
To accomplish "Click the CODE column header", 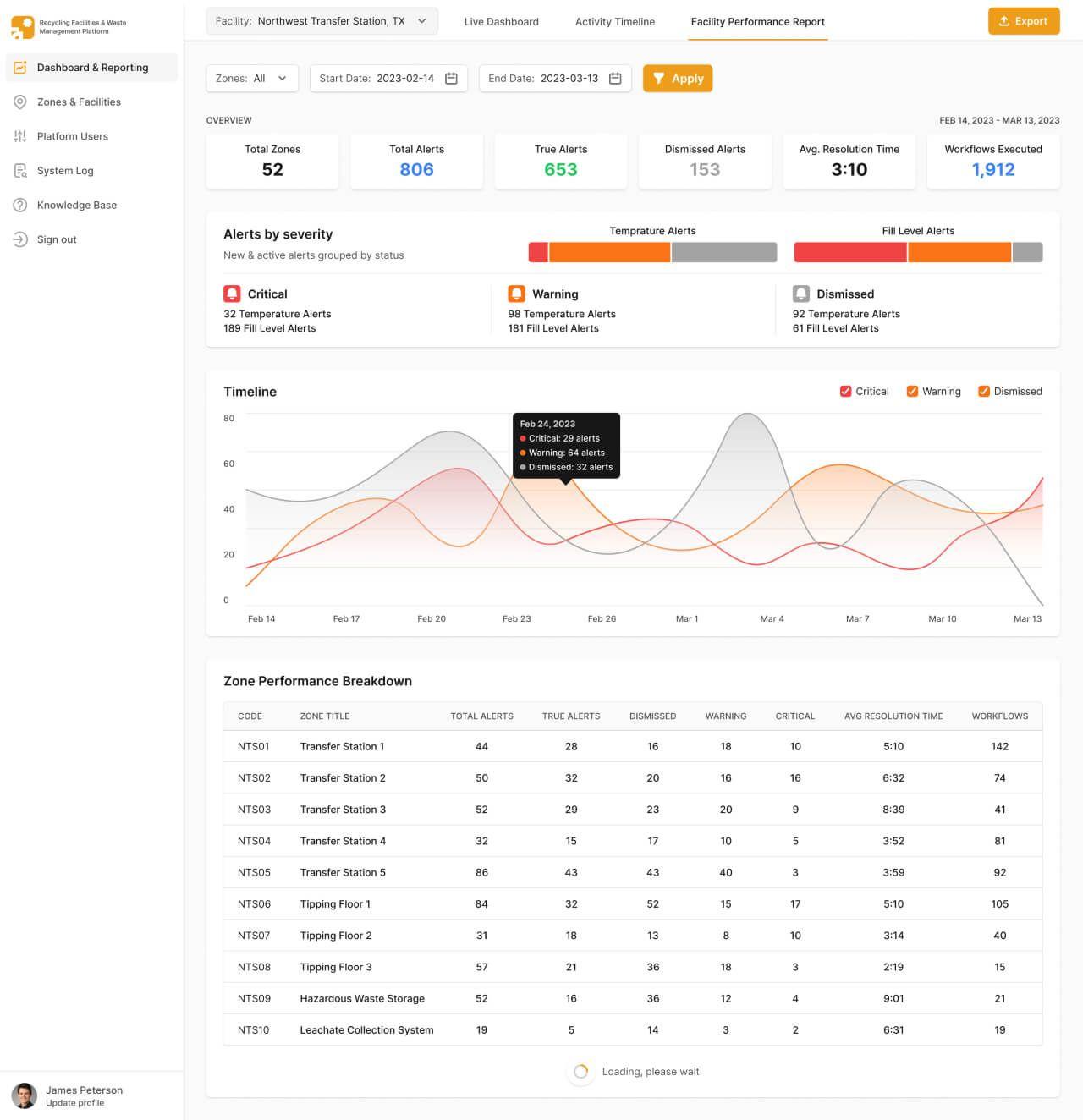I will pyautogui.click(x=250, y=716).
